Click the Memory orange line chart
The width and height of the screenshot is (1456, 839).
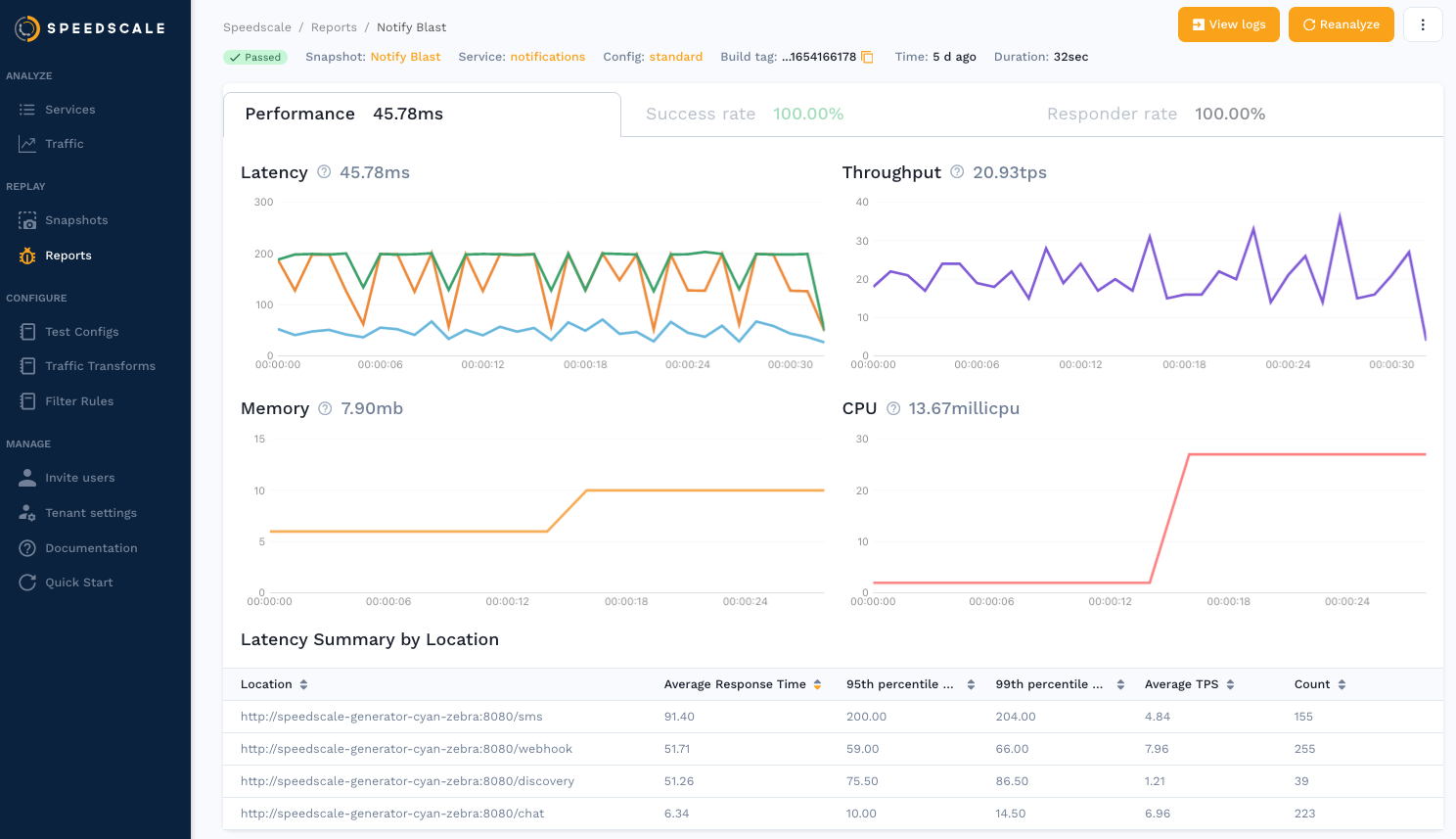(x=547, y=511)
